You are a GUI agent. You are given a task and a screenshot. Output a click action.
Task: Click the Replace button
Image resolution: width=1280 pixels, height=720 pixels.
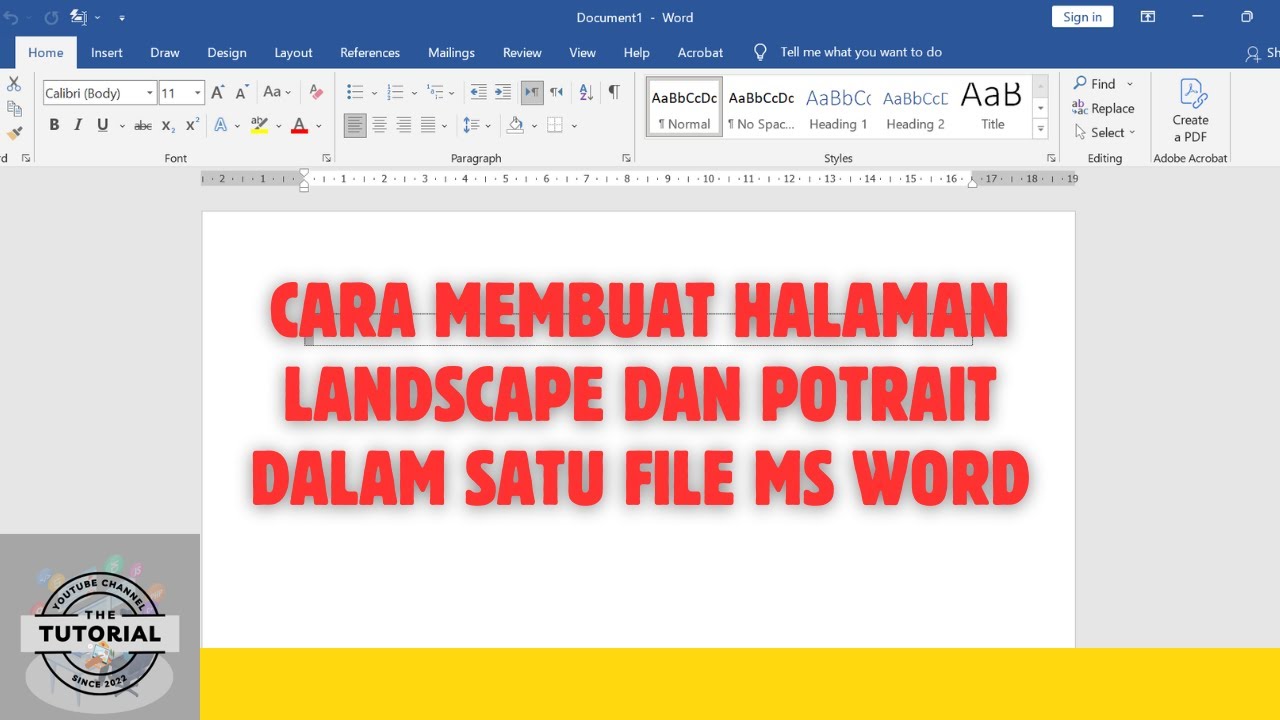[x=1103, y=108]
